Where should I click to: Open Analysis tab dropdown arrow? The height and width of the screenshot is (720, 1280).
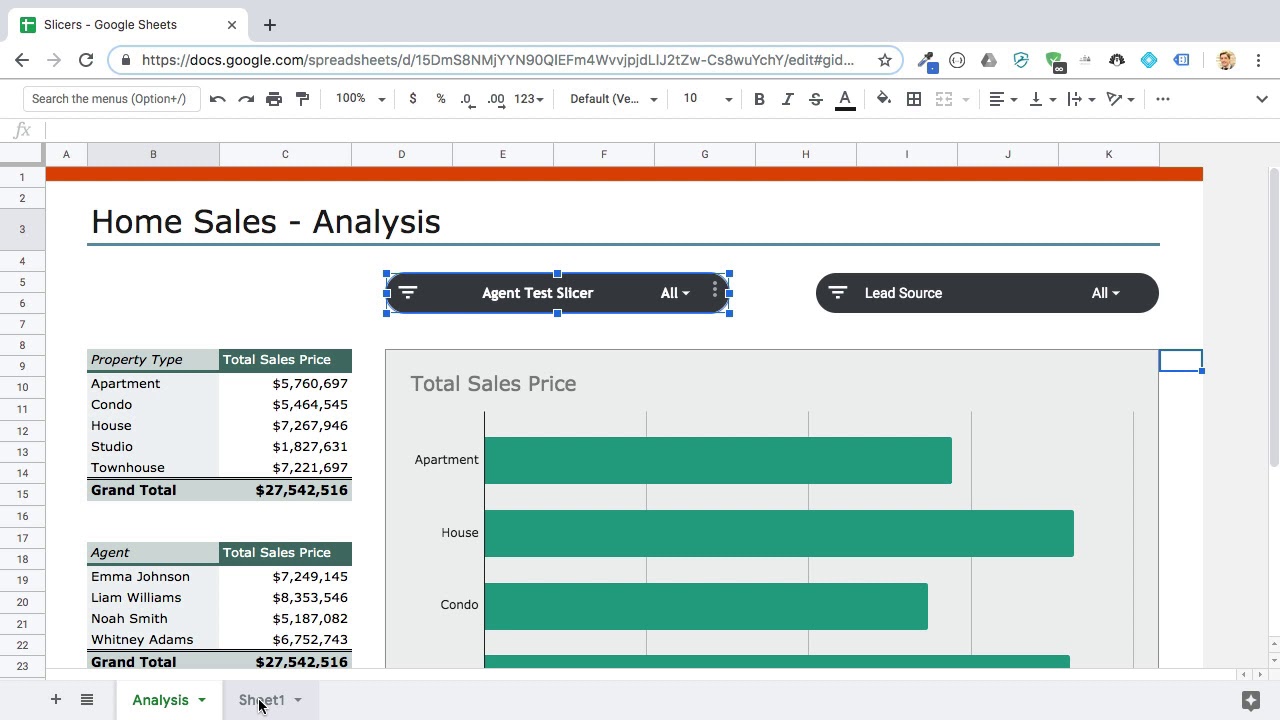[x=202, y=700]
